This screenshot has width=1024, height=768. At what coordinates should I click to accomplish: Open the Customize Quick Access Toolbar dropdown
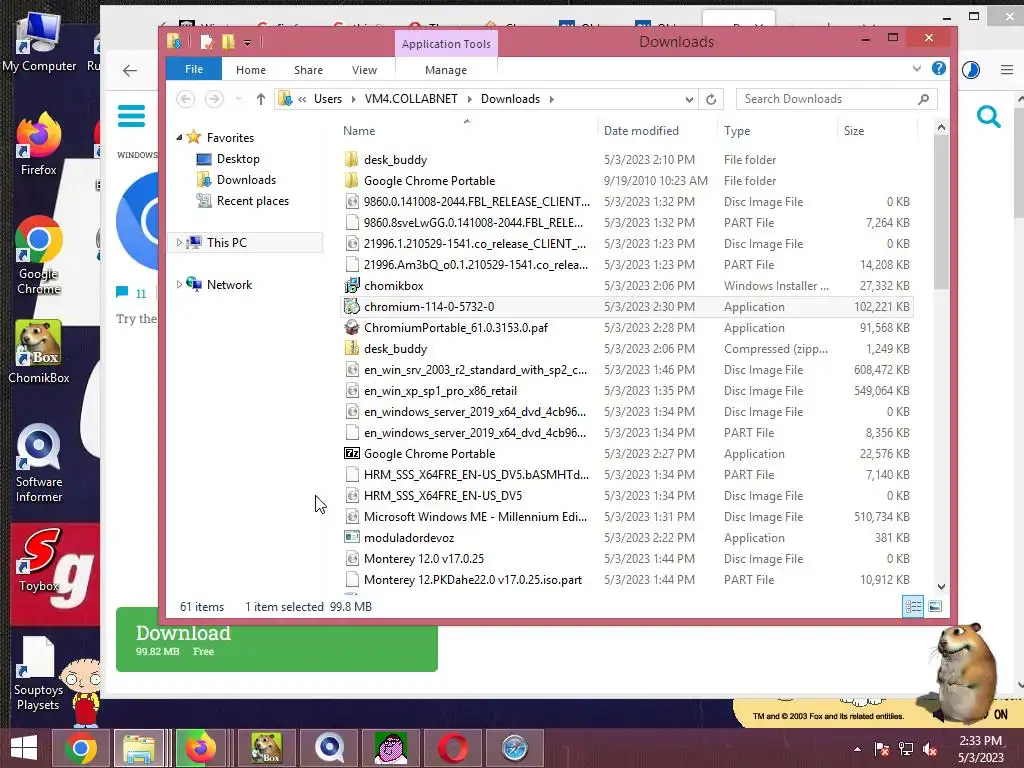point(248,43)
